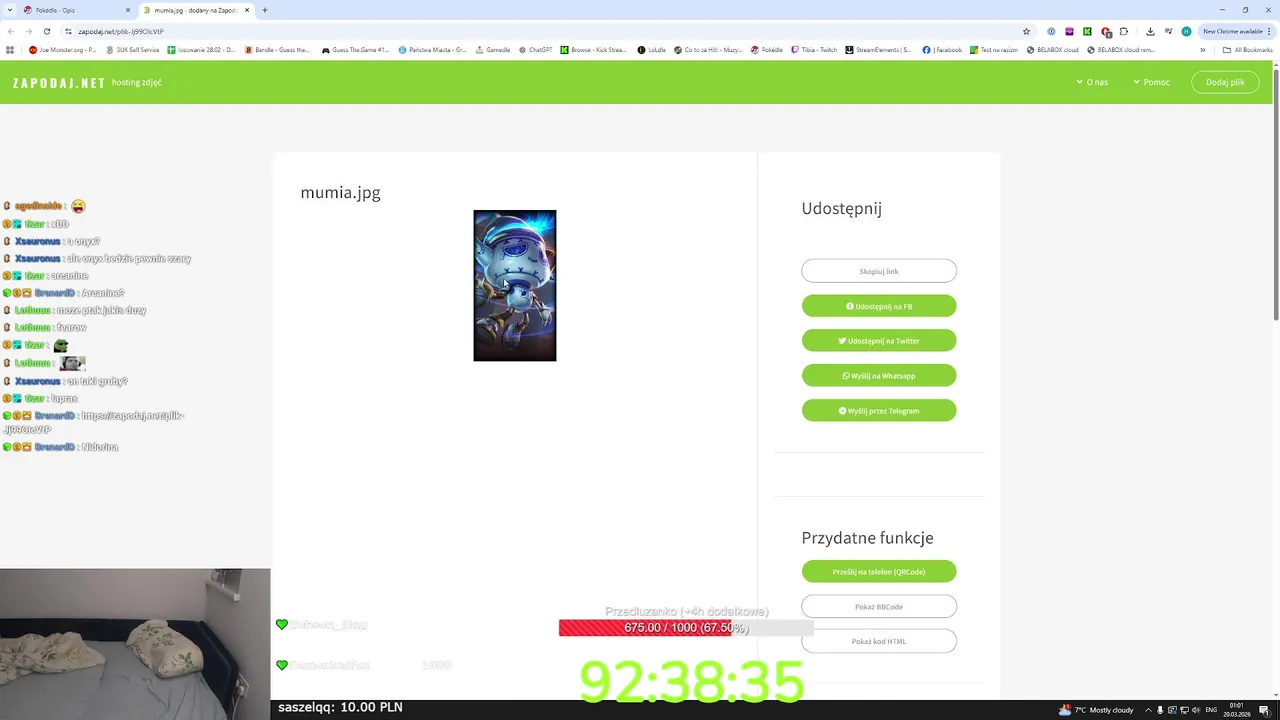Open the Chrome profile avatar
Image resolution: width=1280 pixels, height=720 pixels.
tap(1186, 31)
